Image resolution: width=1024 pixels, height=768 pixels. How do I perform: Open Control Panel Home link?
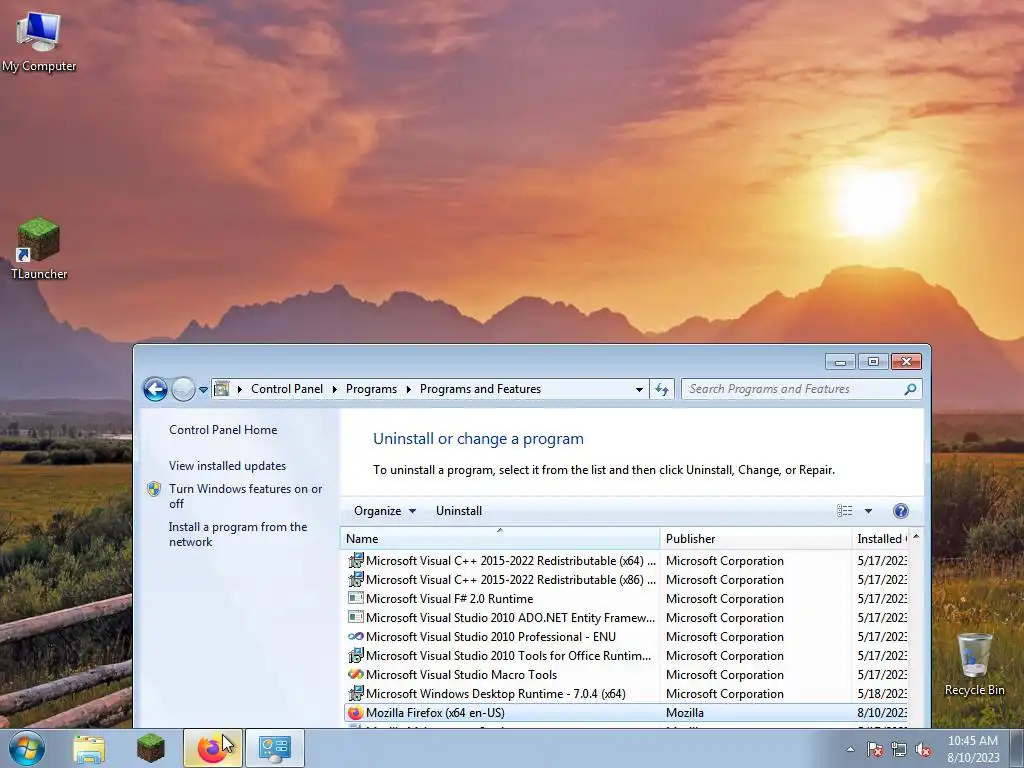coord(223,430)
